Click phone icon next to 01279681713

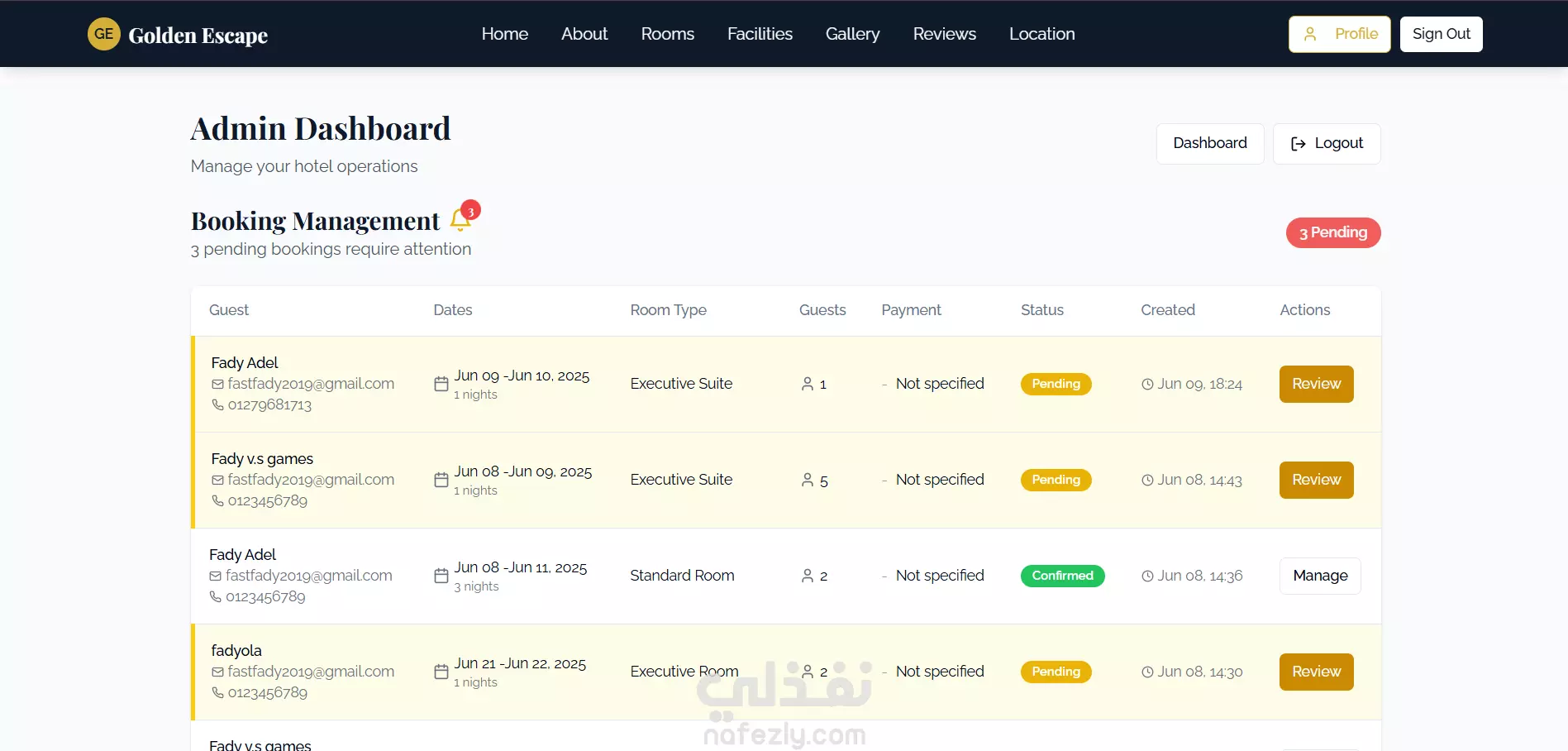(x=217, y=404)
